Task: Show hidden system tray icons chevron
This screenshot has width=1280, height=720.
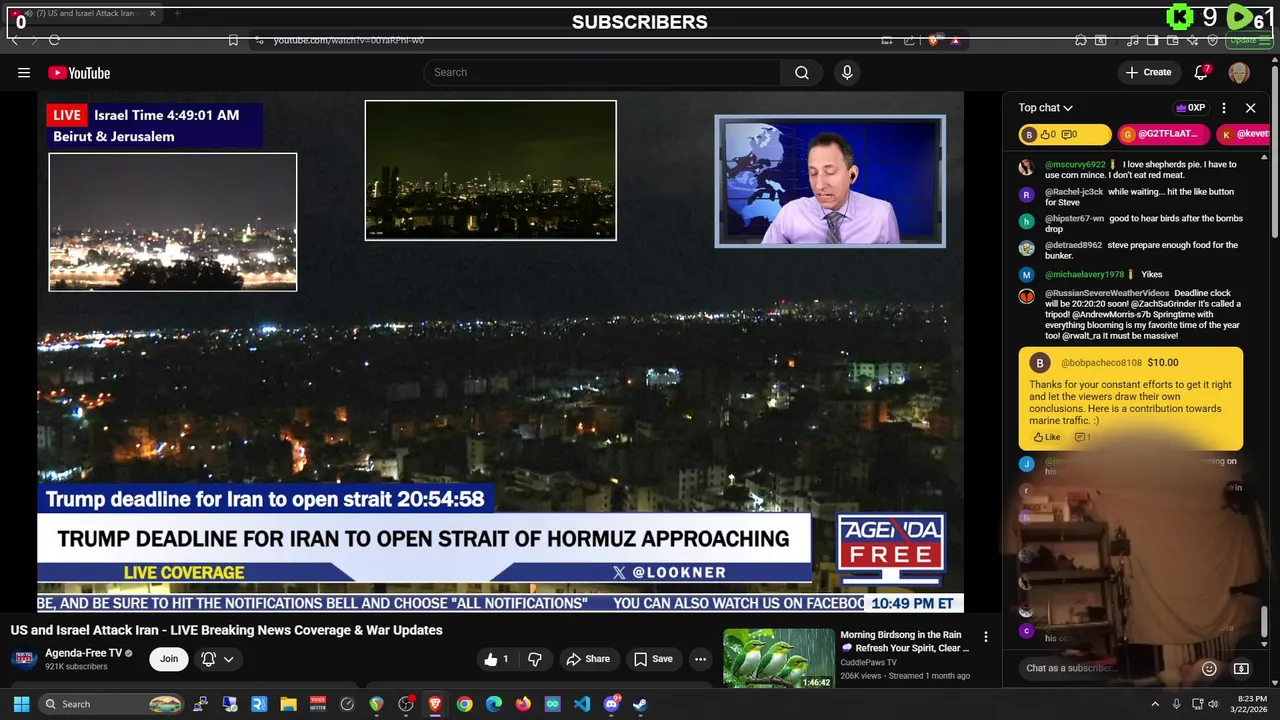Action: [x=1155, y=704]
